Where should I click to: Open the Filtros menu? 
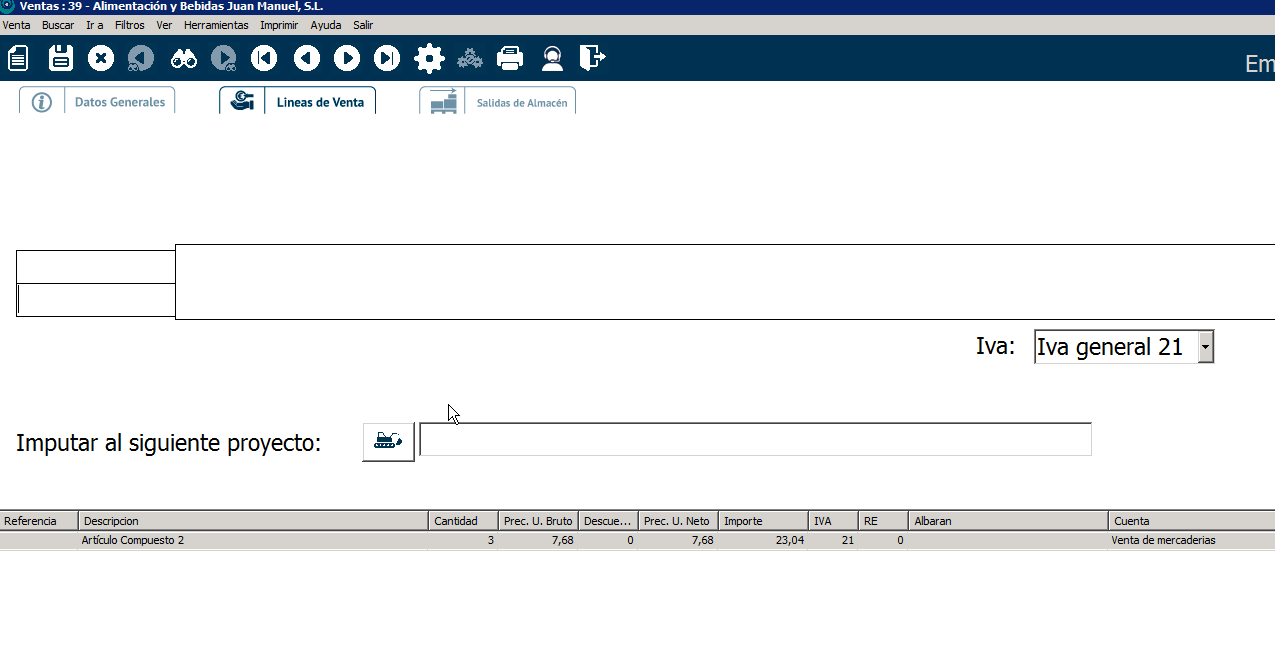click(x=129, y=25)
